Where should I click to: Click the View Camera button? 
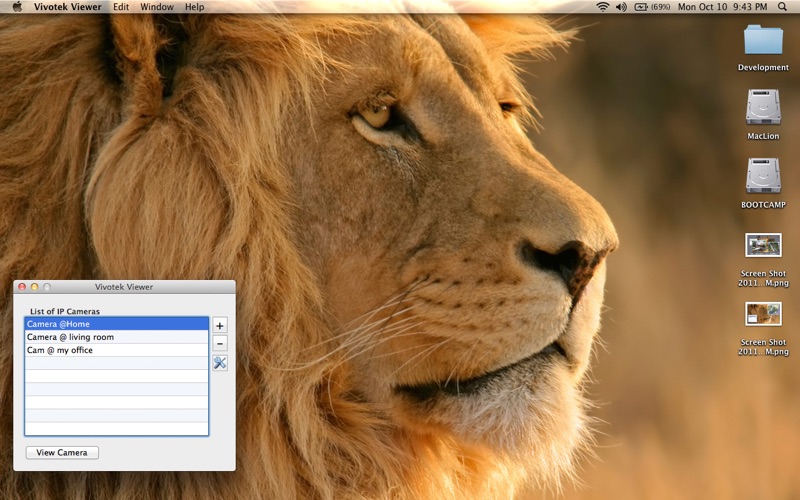click(x=62, y=453)
